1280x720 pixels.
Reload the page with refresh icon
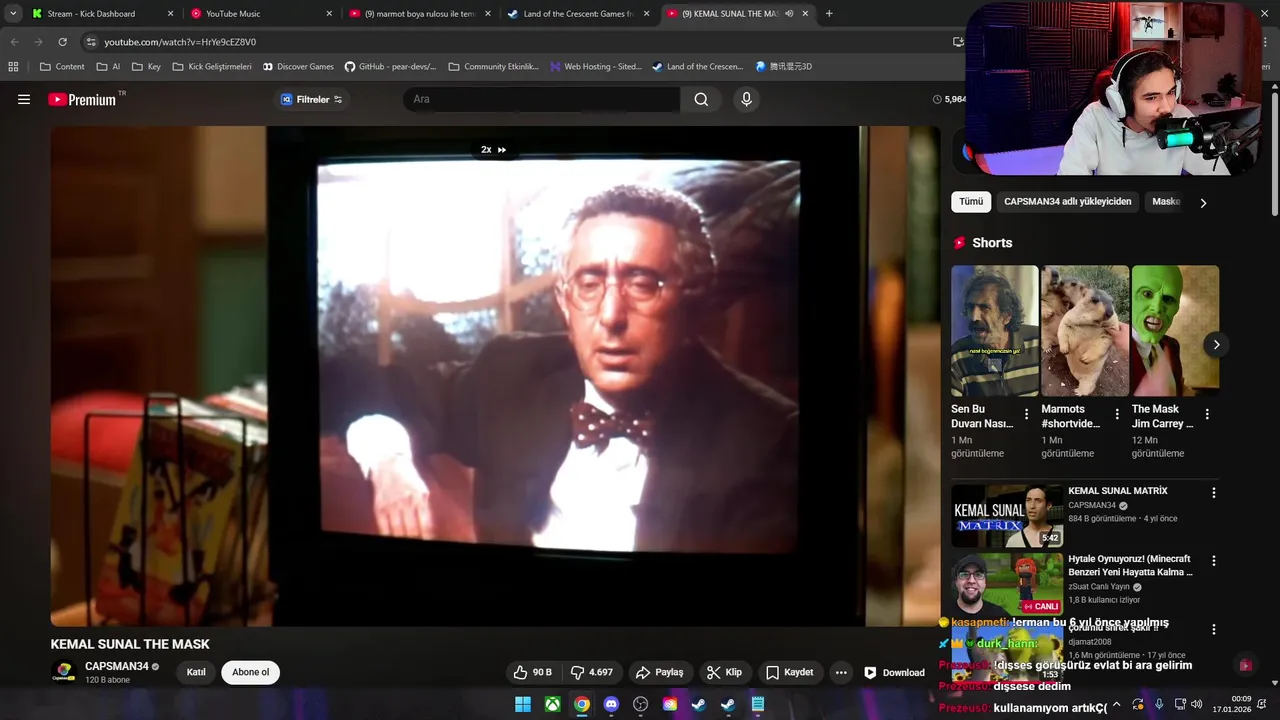click(62, 42)
